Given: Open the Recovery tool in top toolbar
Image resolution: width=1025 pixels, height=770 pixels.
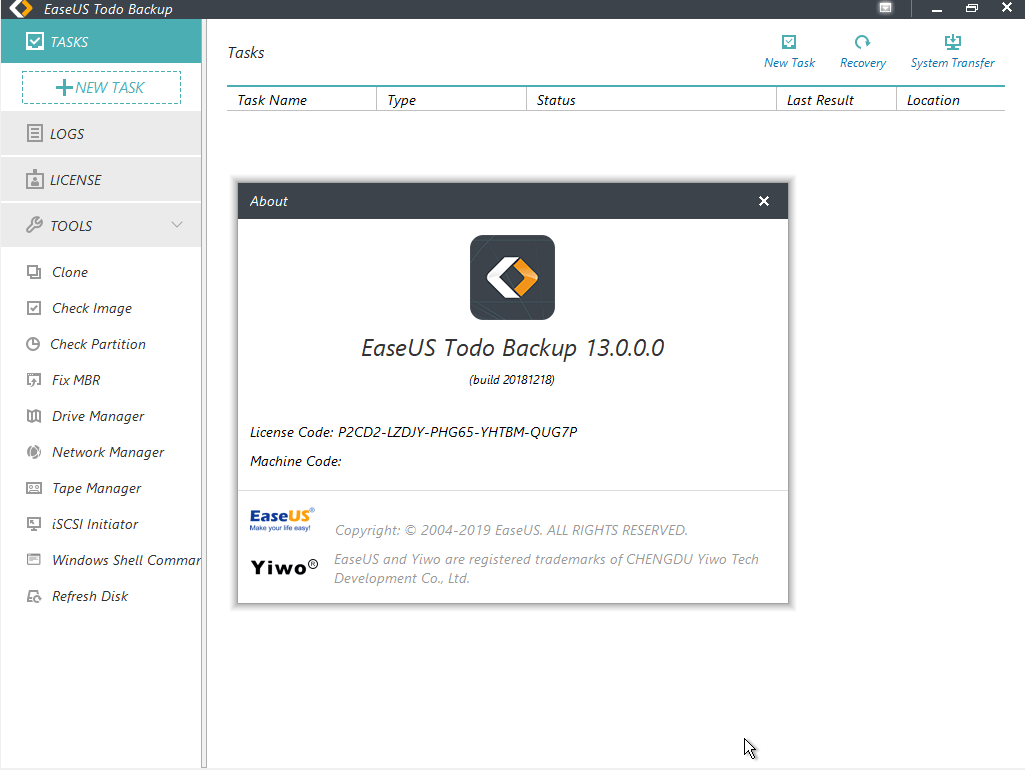Looking at the screenshot, I should [x=862, y=52].
